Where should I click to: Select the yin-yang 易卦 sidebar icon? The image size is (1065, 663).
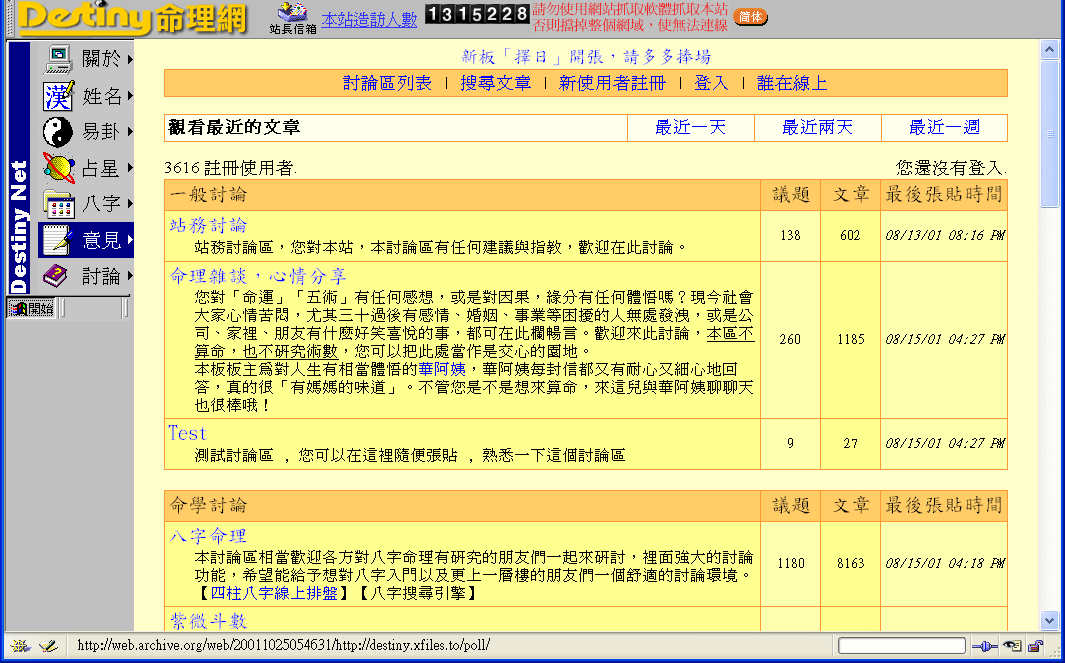tap(57, 132)
